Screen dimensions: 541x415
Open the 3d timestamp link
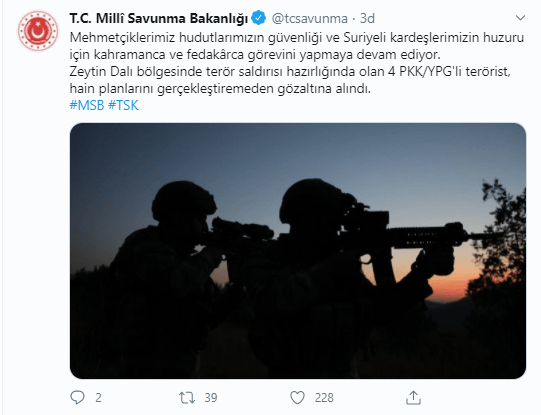click(367, 18)
